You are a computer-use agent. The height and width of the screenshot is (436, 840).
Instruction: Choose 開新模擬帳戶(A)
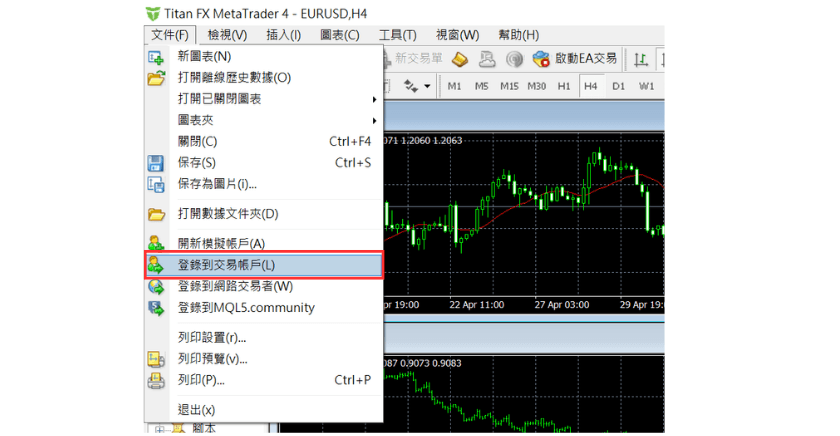coord(264,244)
